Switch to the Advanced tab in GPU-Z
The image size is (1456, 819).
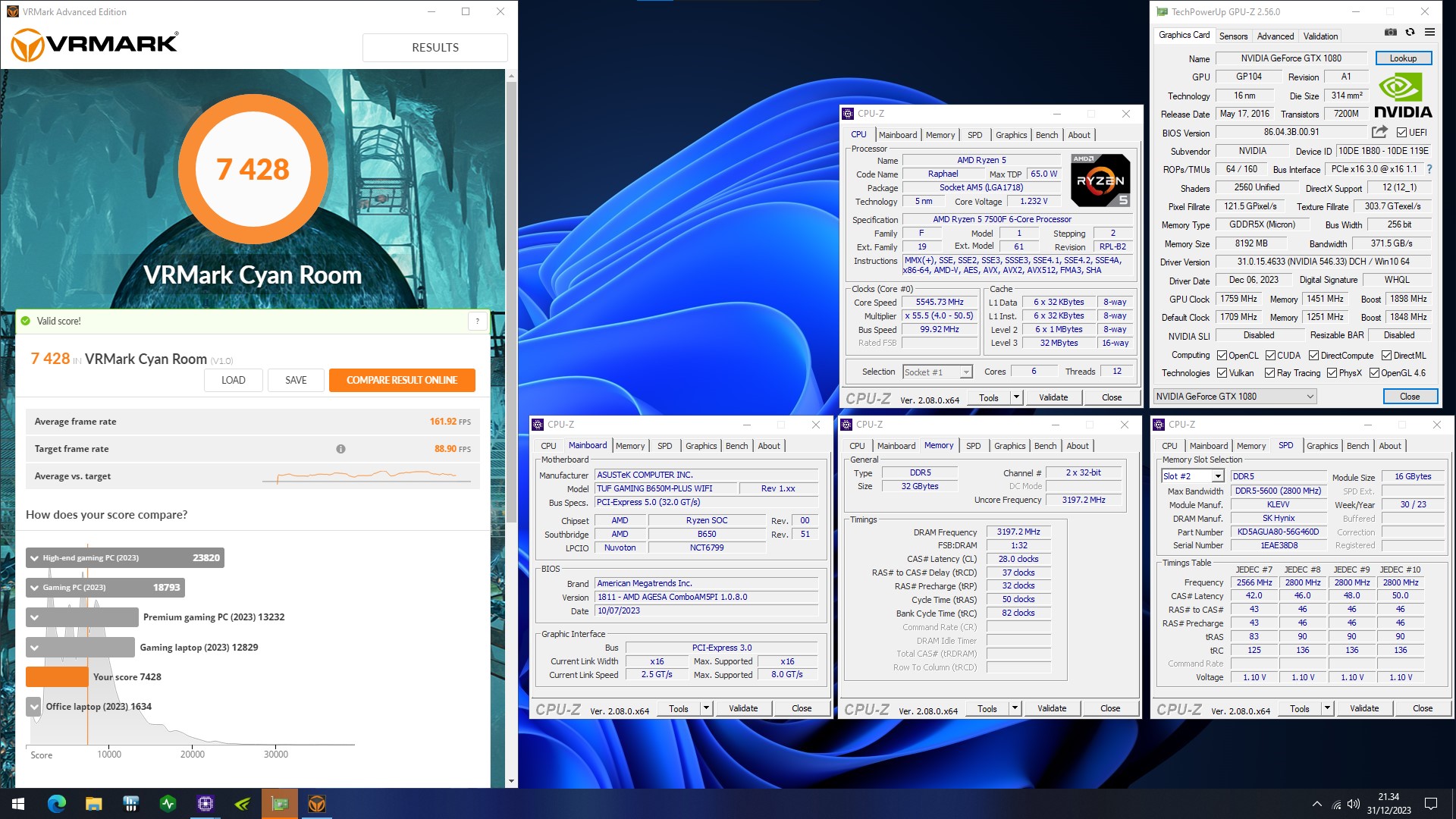point(1276,36)
